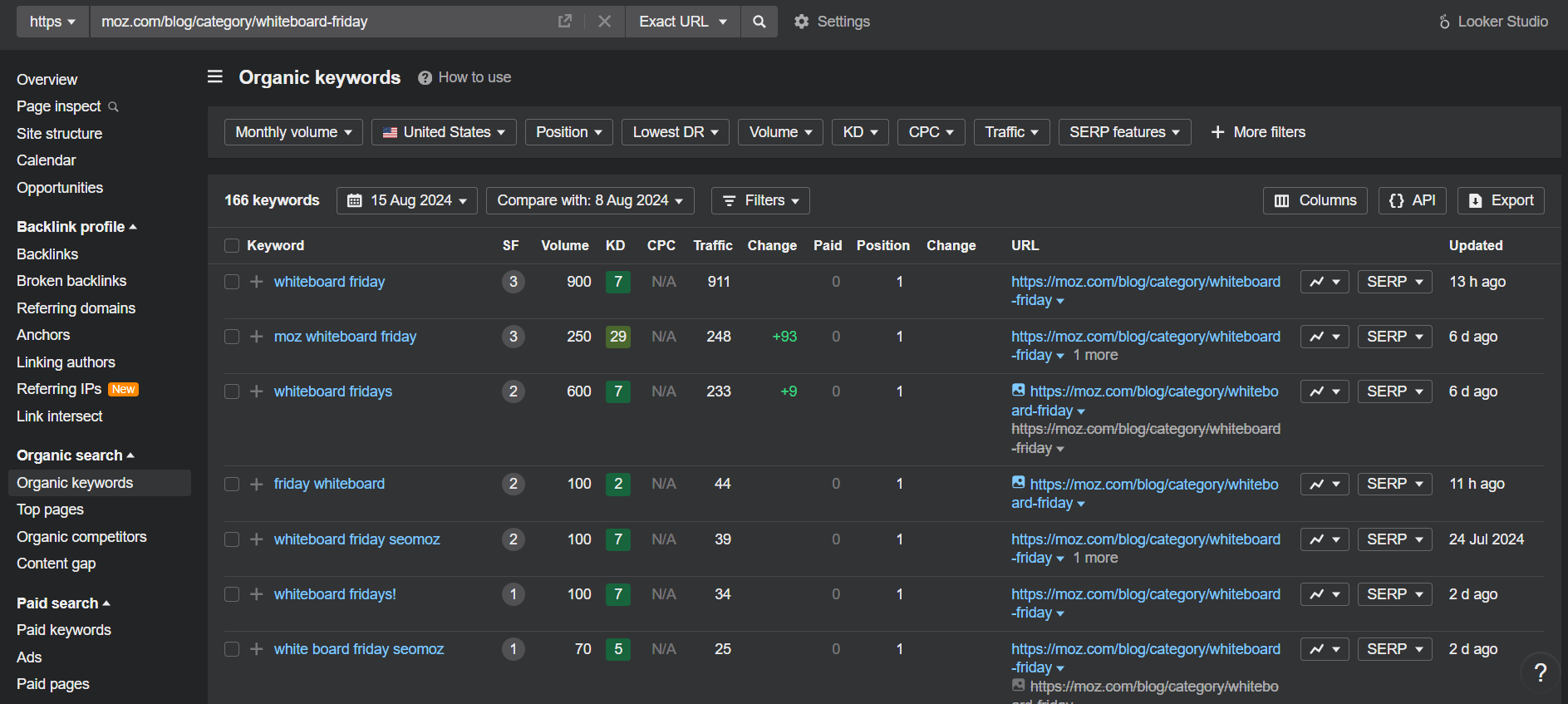This screenshot has width=1568, height=704.
Task: Click the Export button
Action: pos(1501,200)
